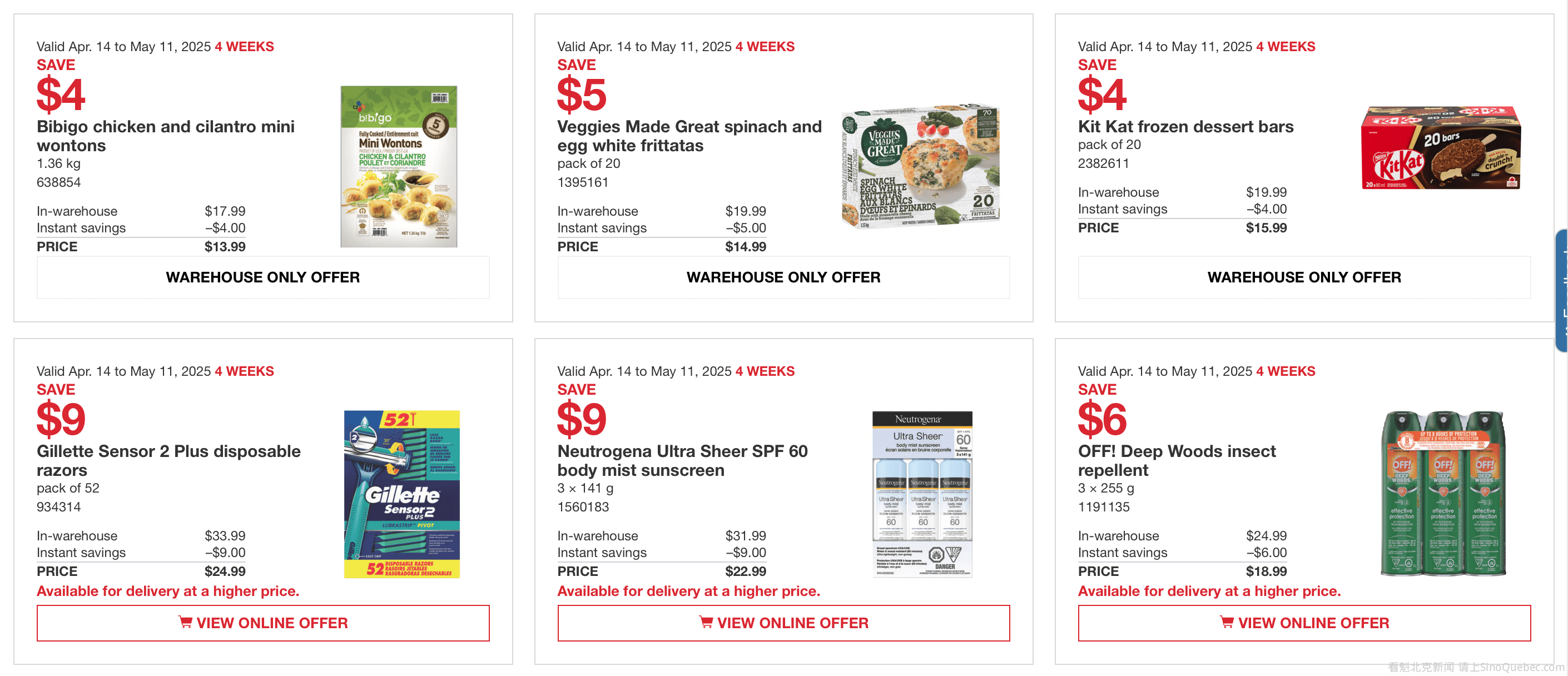Screen dimensions: 1568x676
Task: Click cart icon in OFF! repellent offer
Action: click(x=1227, y=622)
